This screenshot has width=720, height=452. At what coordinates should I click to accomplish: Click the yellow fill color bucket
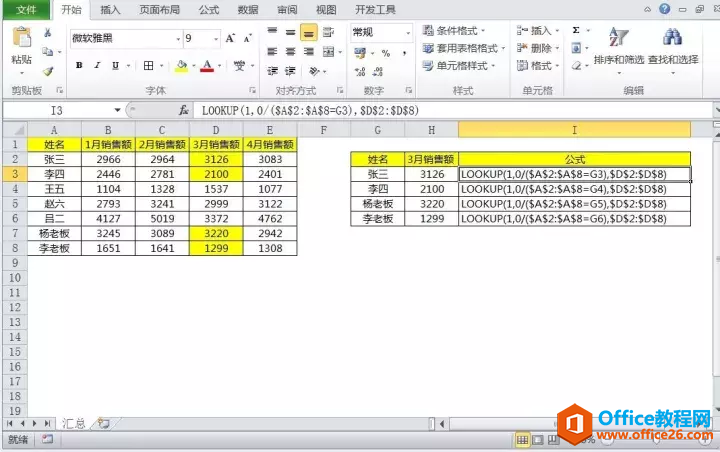pyautogui.click(x=181, y=66)
